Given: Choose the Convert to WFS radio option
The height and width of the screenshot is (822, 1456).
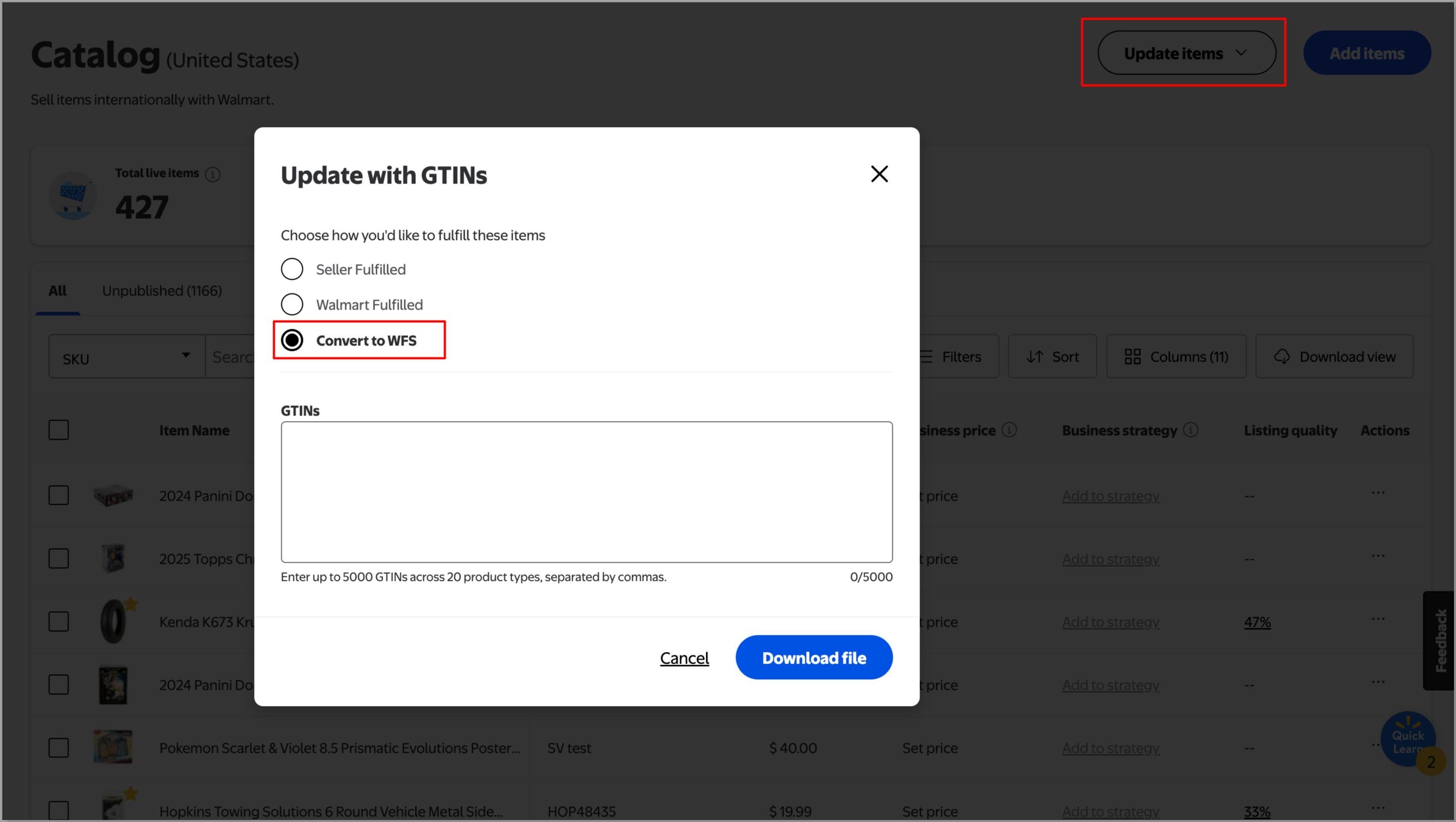Looking at the screenshot, I should click(x=292, y=340).
